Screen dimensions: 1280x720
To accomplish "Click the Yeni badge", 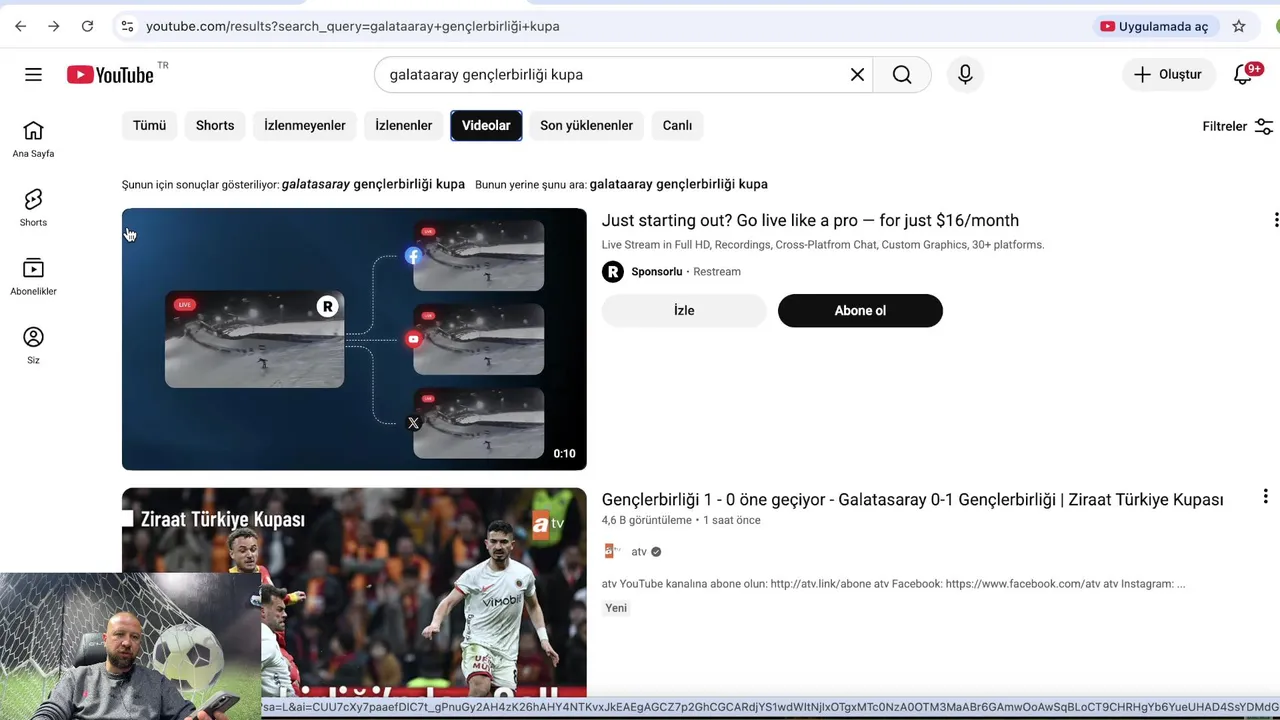I will pyautogui.click(x=616, y=608).
